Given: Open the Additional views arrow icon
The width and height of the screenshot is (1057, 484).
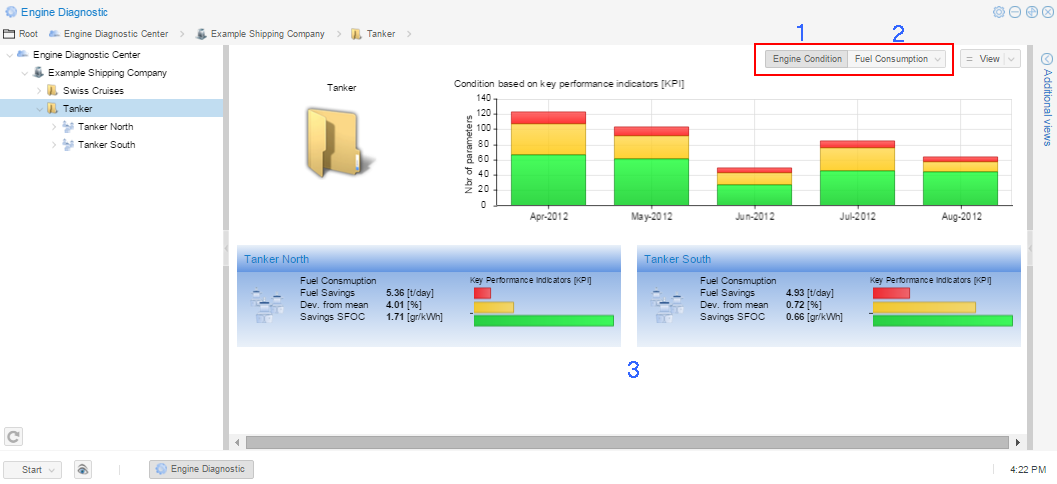Looking at the screenshot, I should point(1047,59).
